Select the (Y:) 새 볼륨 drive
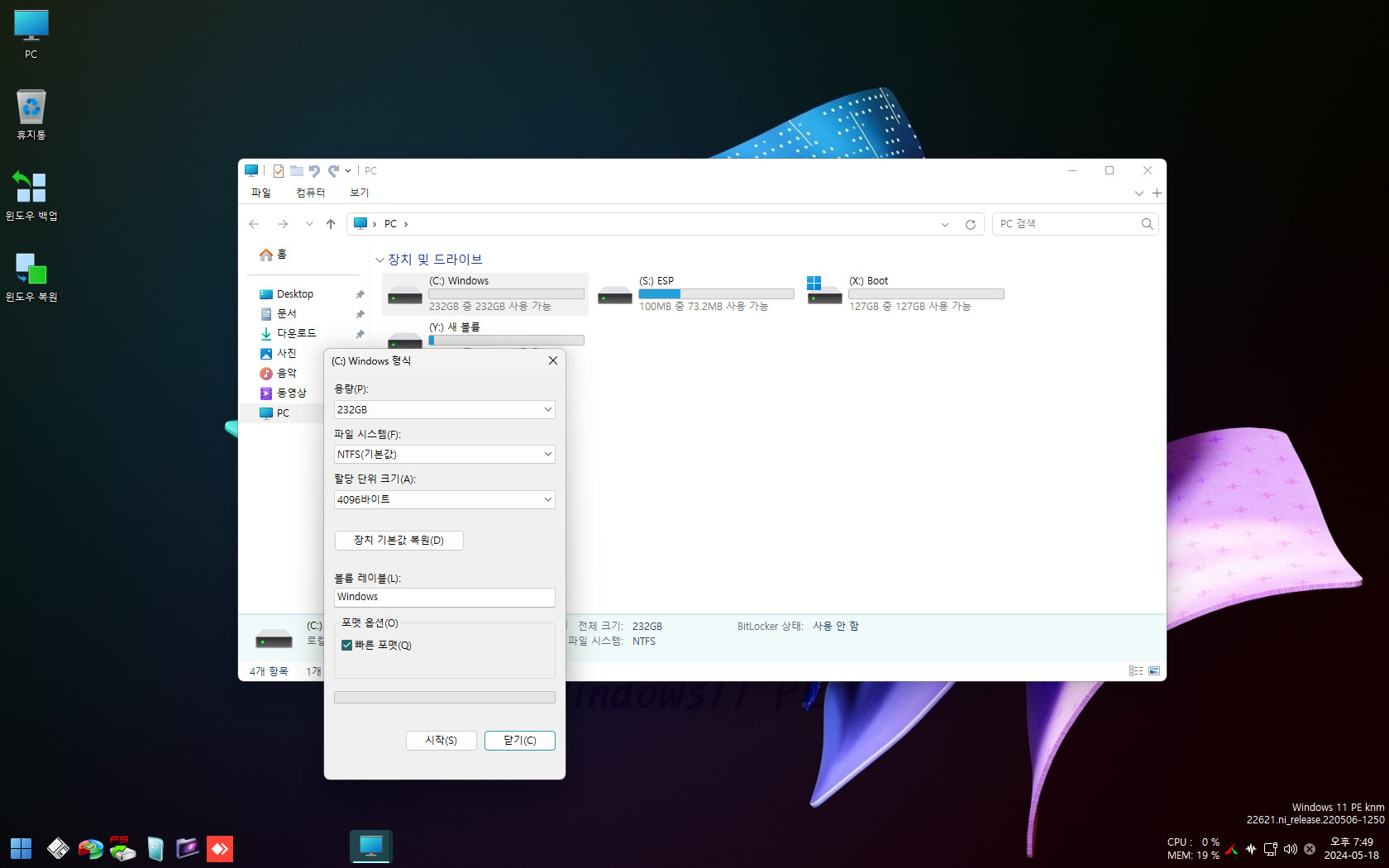This screenshot has width=1389, height=868. pyautogui.click(x=485, y=335)
